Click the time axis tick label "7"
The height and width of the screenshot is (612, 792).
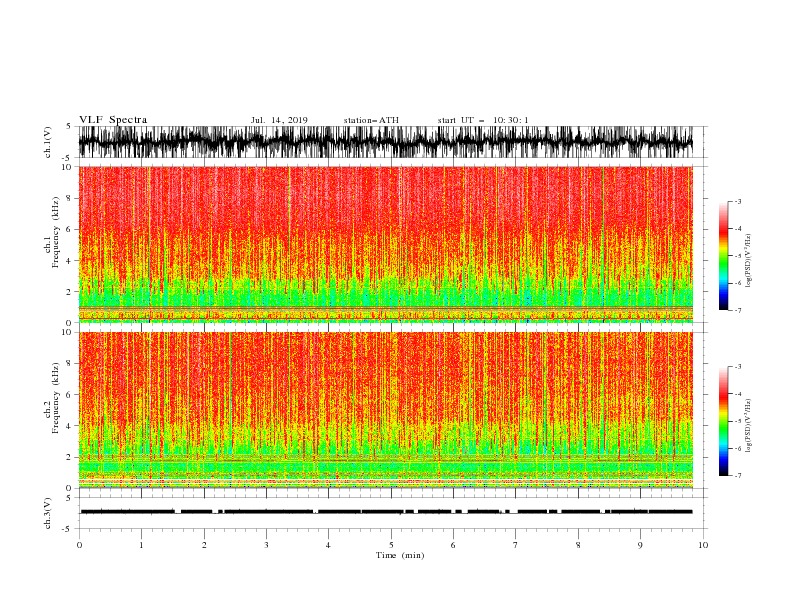(x=516, y=545)
